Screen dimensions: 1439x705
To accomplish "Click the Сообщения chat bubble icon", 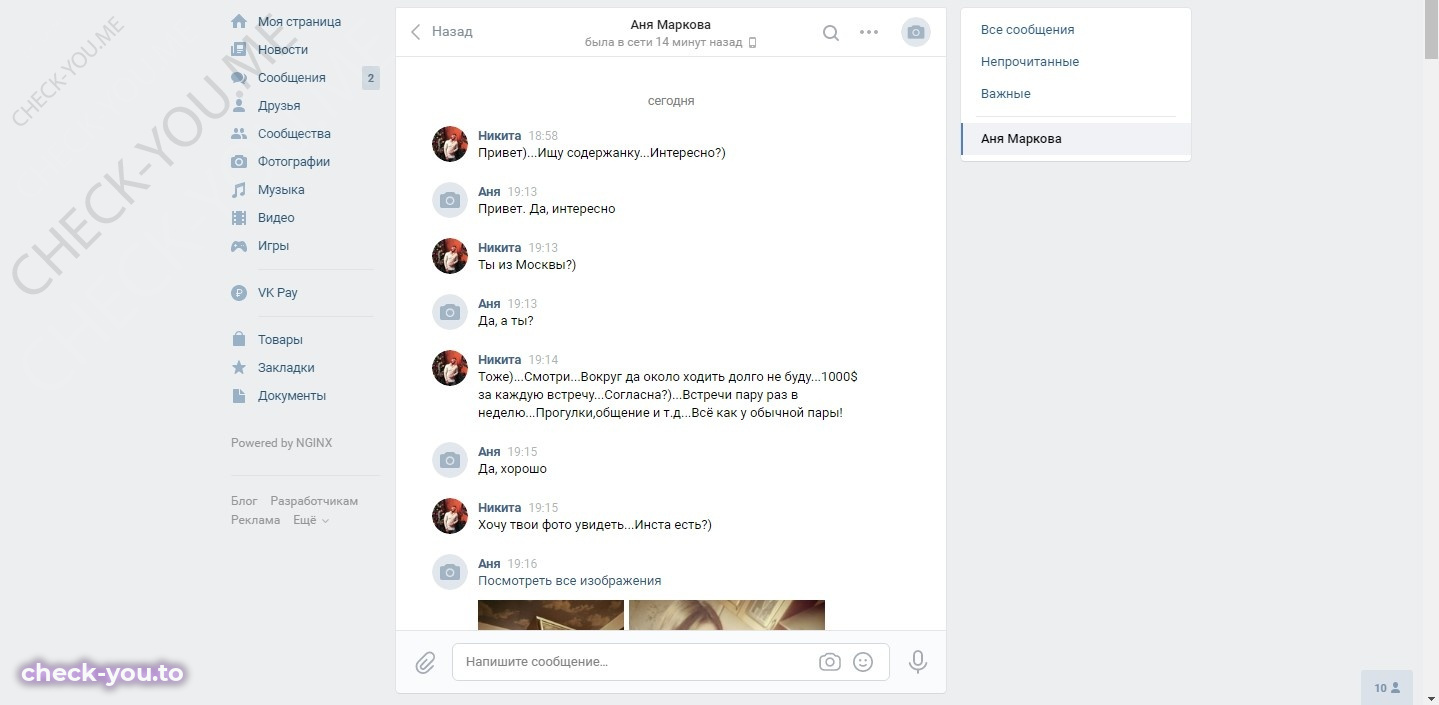I will (x=239, y=77).
